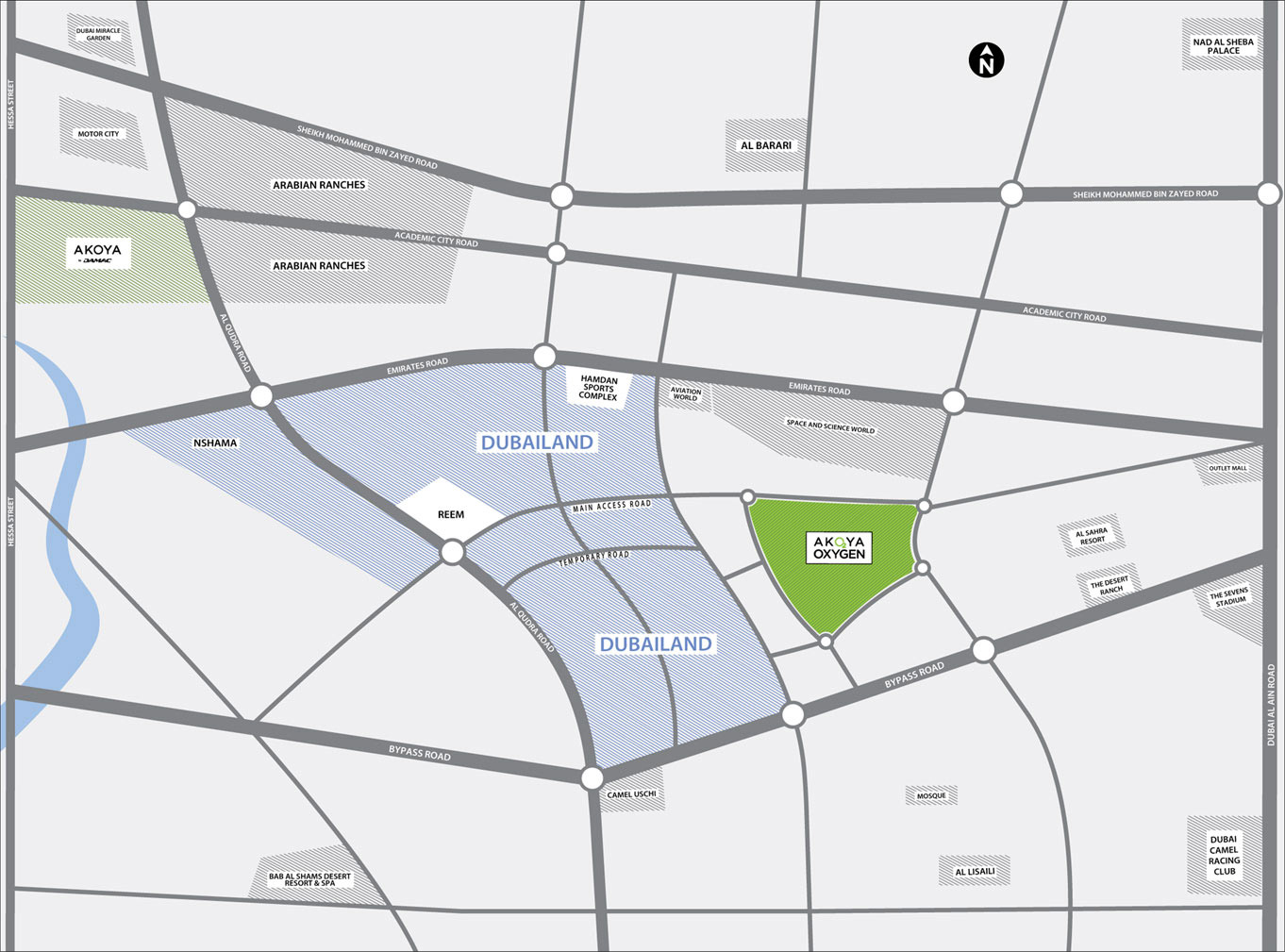Click the Akoya by Damac logo

tap(98, 254)
